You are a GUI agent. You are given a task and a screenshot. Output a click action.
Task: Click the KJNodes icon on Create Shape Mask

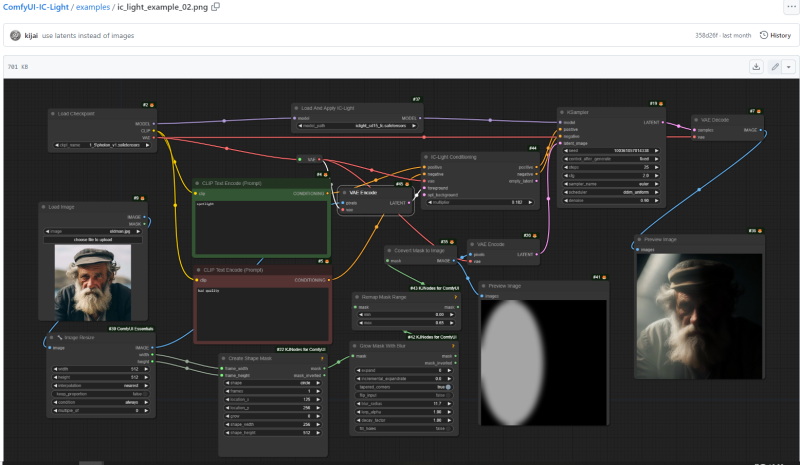tap(322, 358)
